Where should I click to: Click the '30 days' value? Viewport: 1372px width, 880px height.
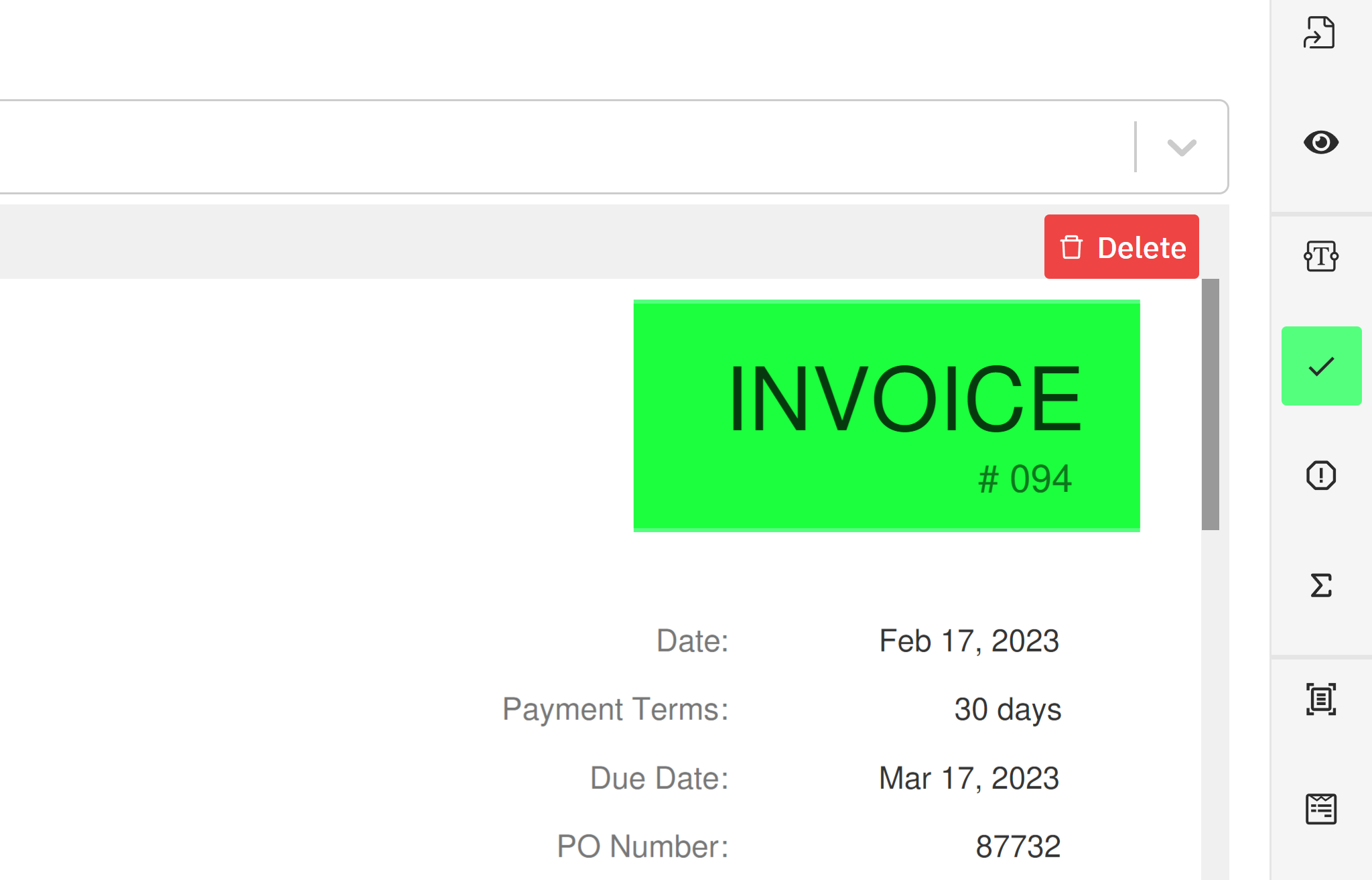pyautogui.click(x=1008, y=709)
